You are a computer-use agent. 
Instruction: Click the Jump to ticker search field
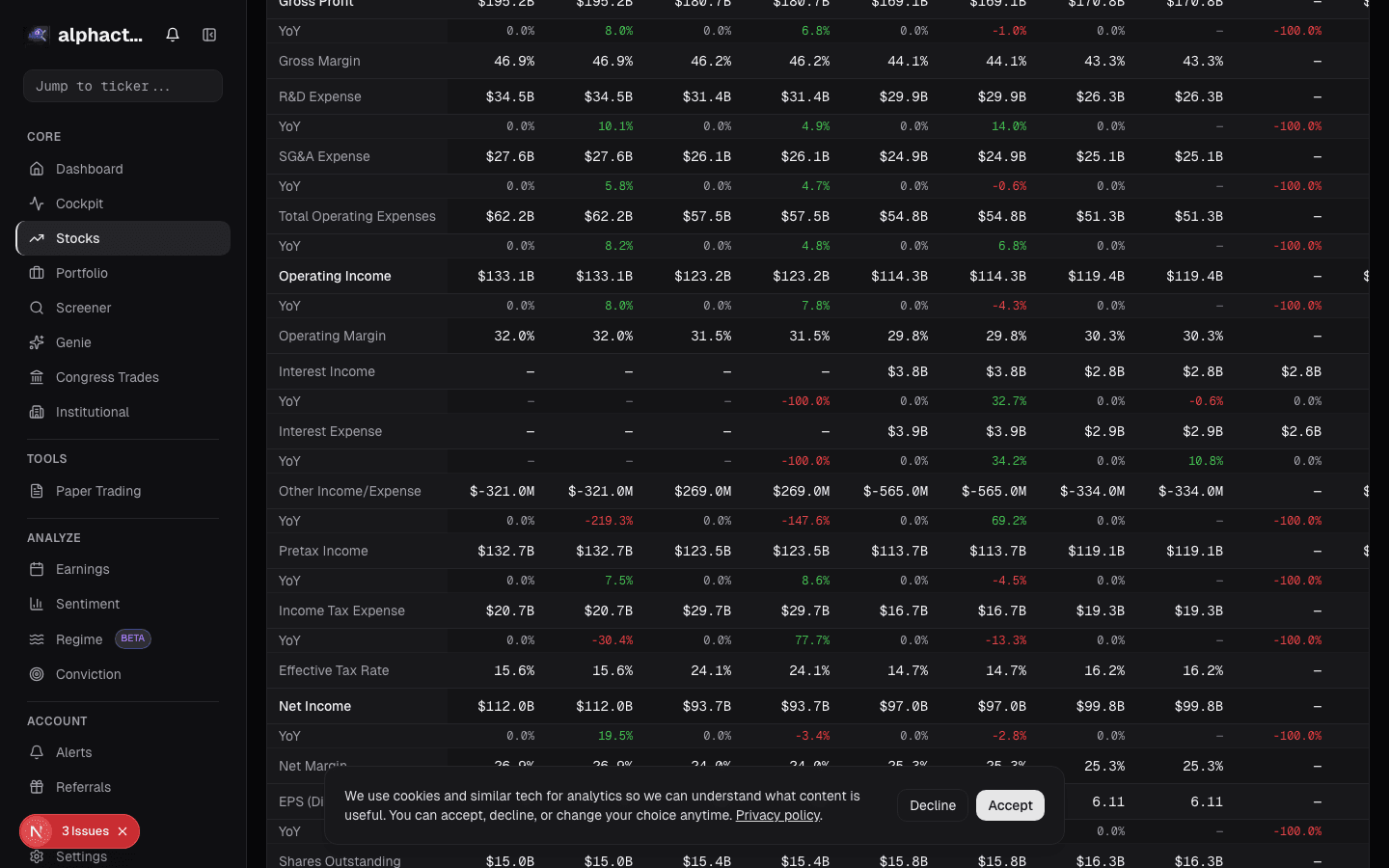tap(123, 86)
